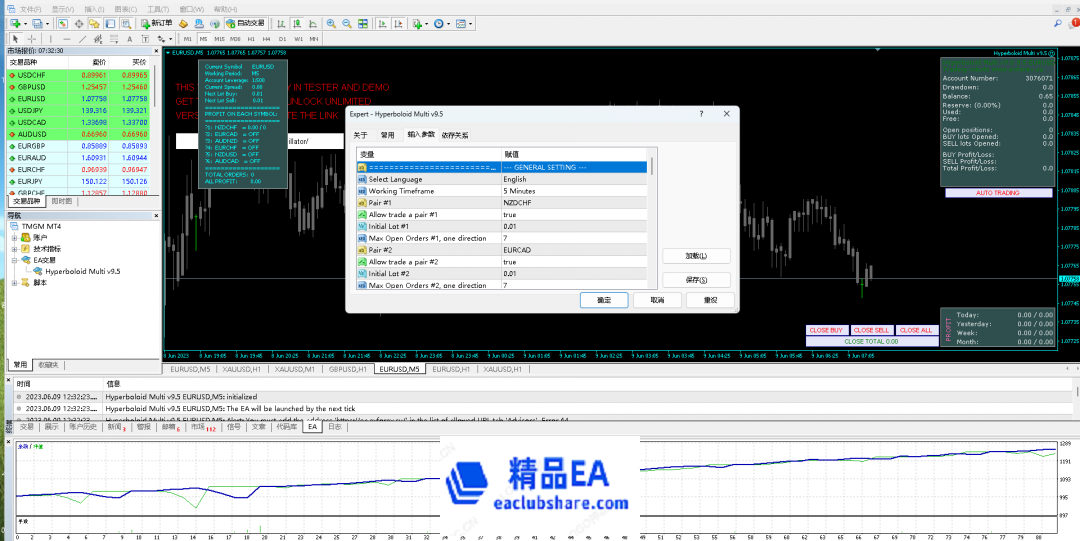The width and height of the screenshot is (1080, 541).
Task: Collapse the EA交易 tree node
Action: [14, 260]
